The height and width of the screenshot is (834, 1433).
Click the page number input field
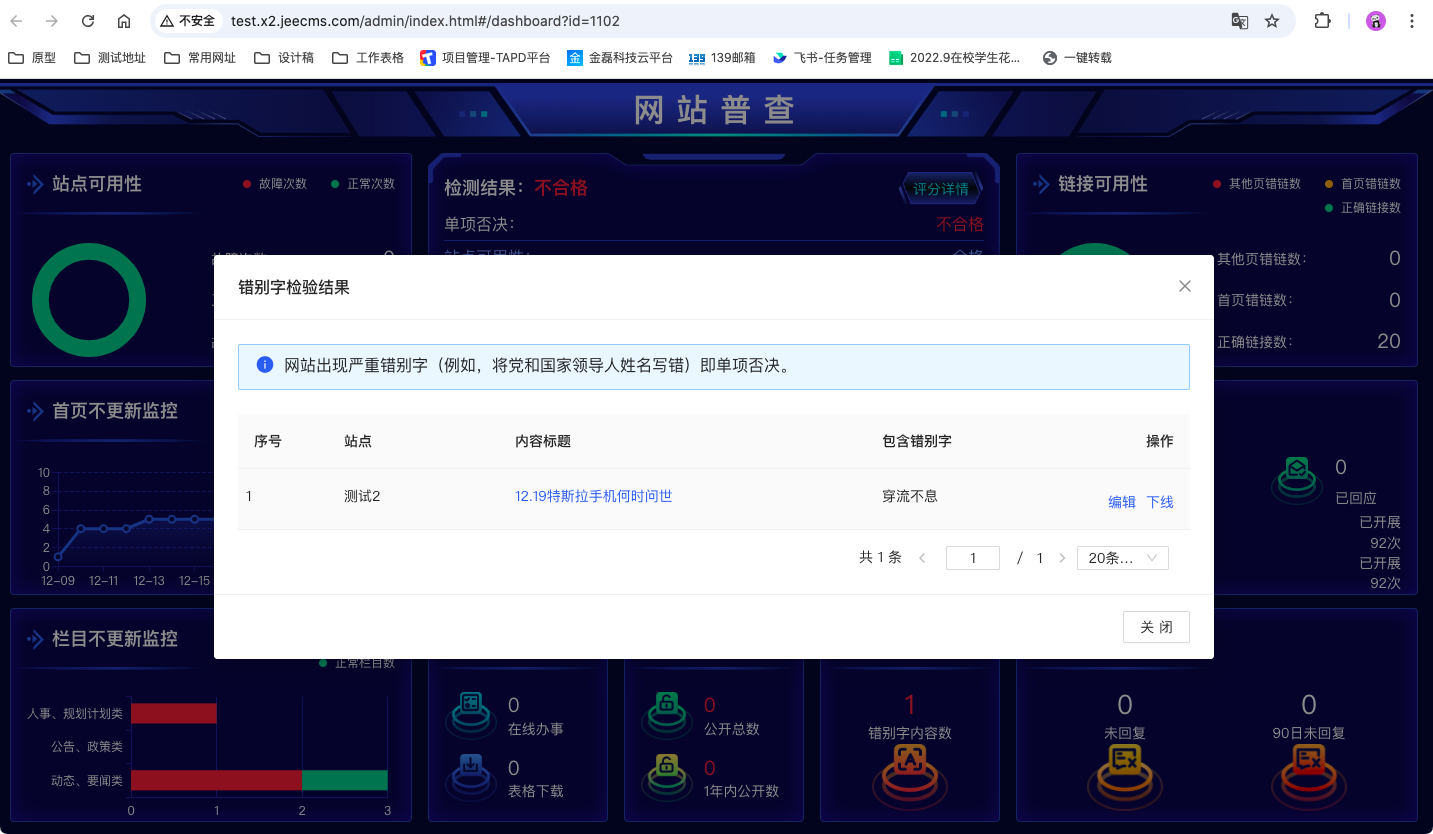click(972, 558)
